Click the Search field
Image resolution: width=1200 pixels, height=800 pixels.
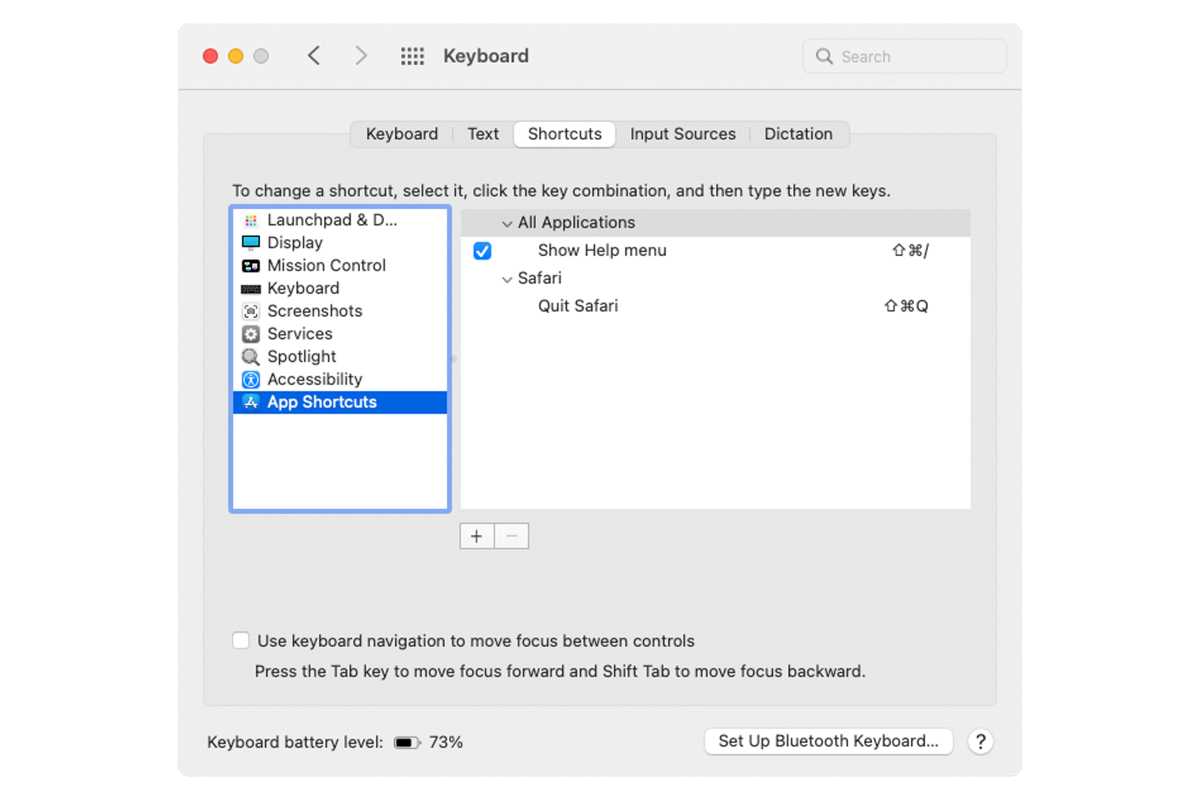pos(904,57)
